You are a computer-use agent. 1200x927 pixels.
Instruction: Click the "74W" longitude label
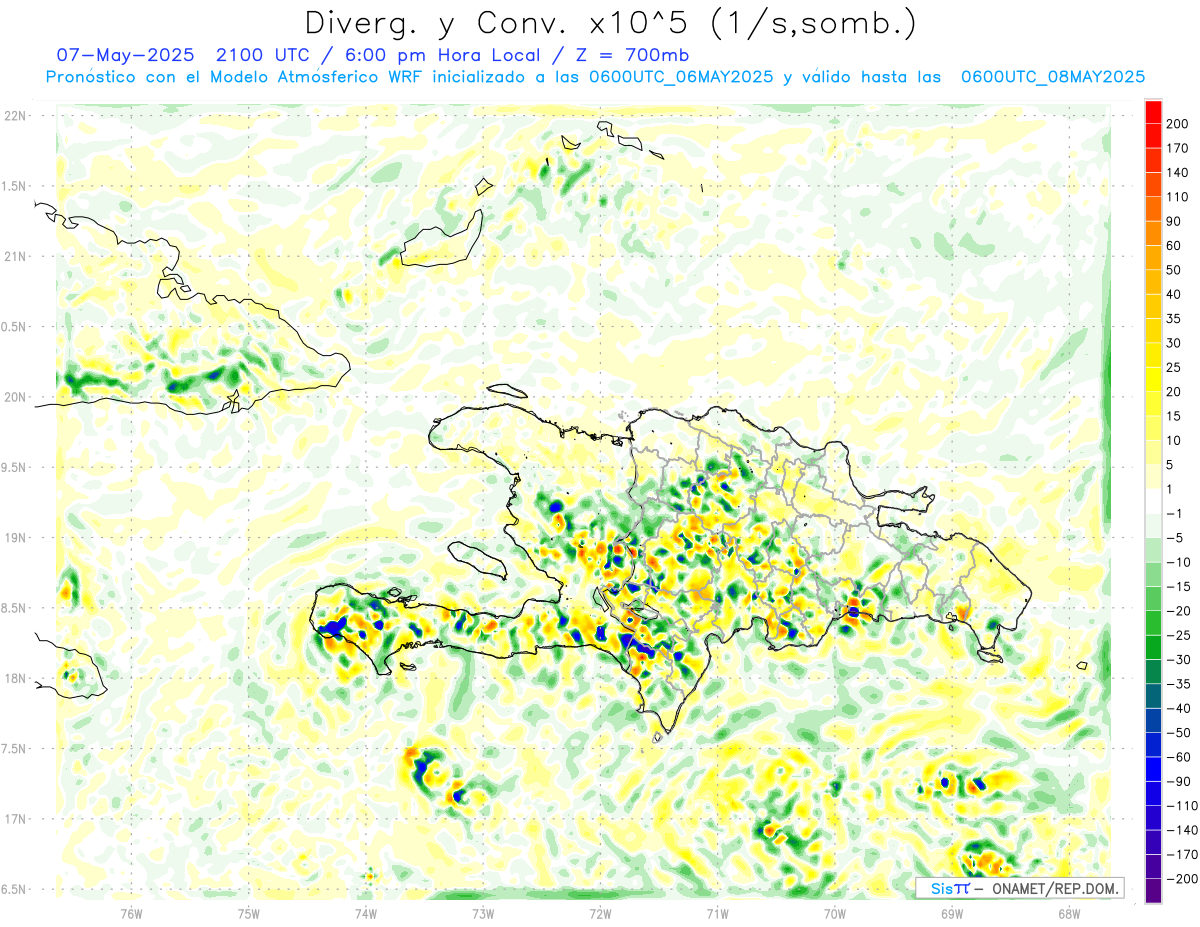[366, 913]
